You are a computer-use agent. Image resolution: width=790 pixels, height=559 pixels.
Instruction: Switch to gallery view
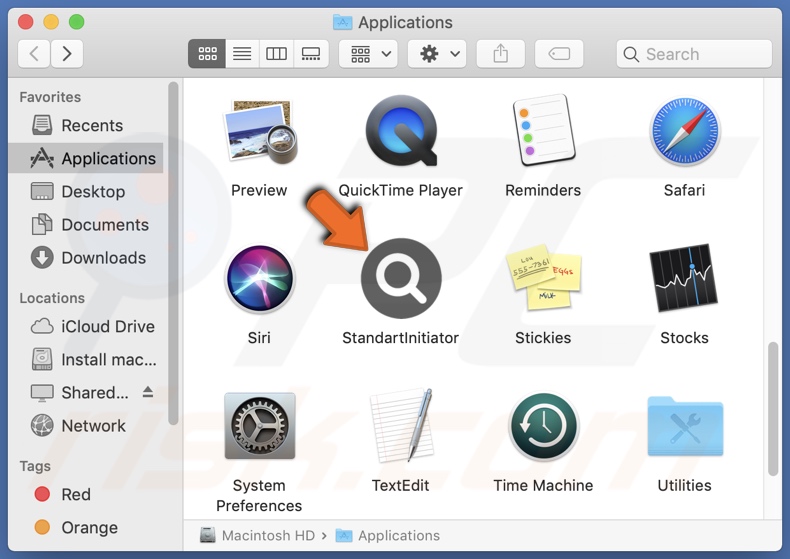click(311, 53)
